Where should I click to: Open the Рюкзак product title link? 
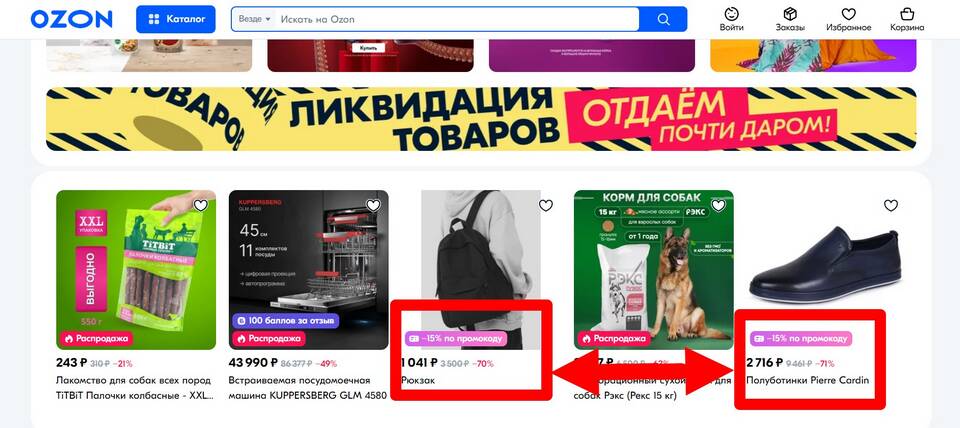point(418,380)
